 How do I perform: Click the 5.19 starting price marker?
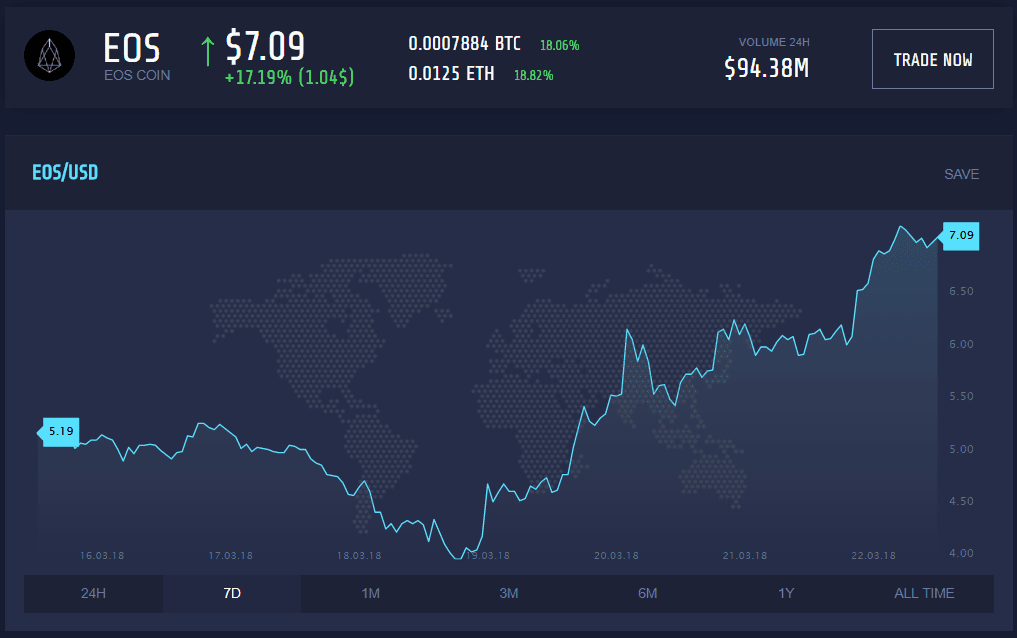click(x=60, y=432)
